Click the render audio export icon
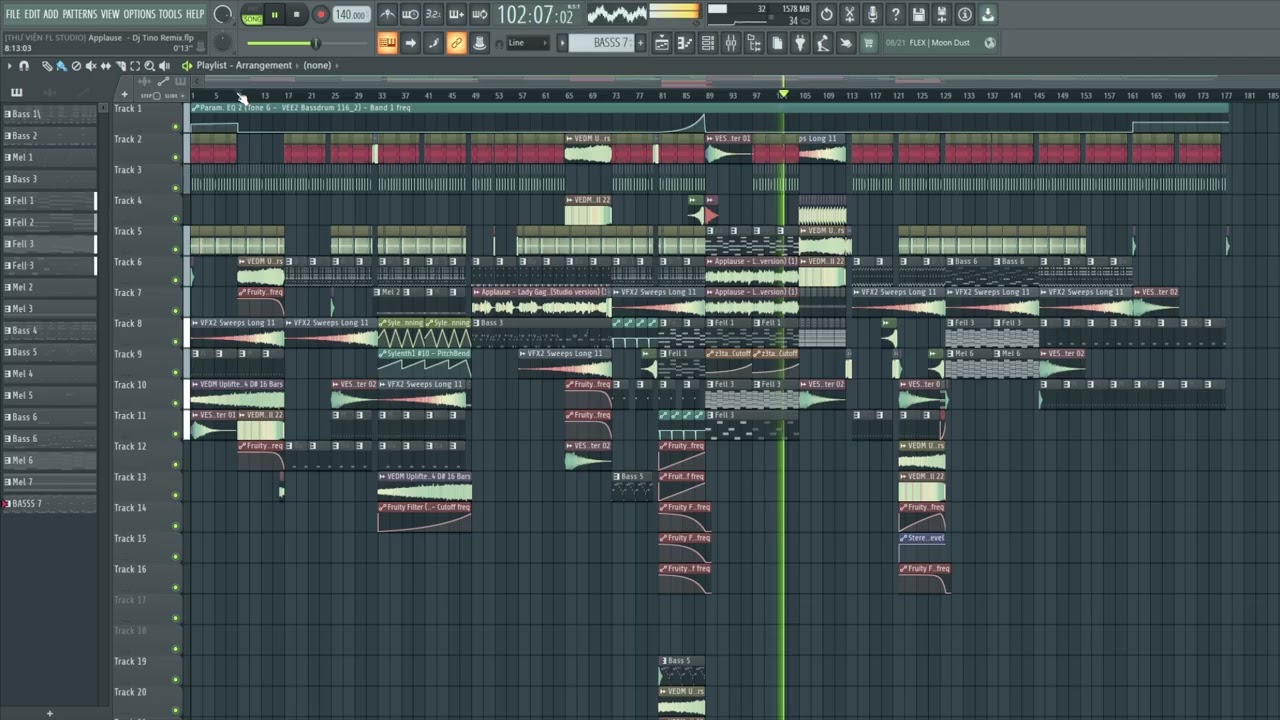This screenshot has width=1280, height=720. pyautogui.click(x=942, y=14)
